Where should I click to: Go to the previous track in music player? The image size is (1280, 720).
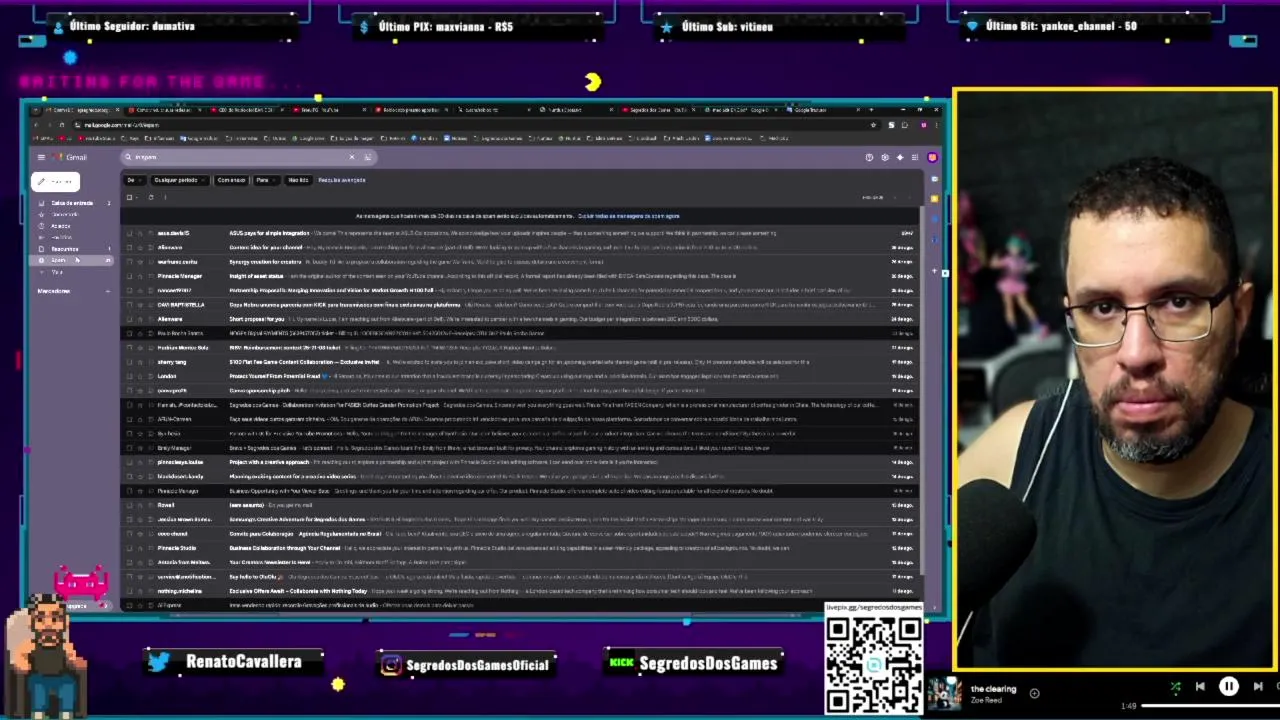click(x=1200, y=687)
